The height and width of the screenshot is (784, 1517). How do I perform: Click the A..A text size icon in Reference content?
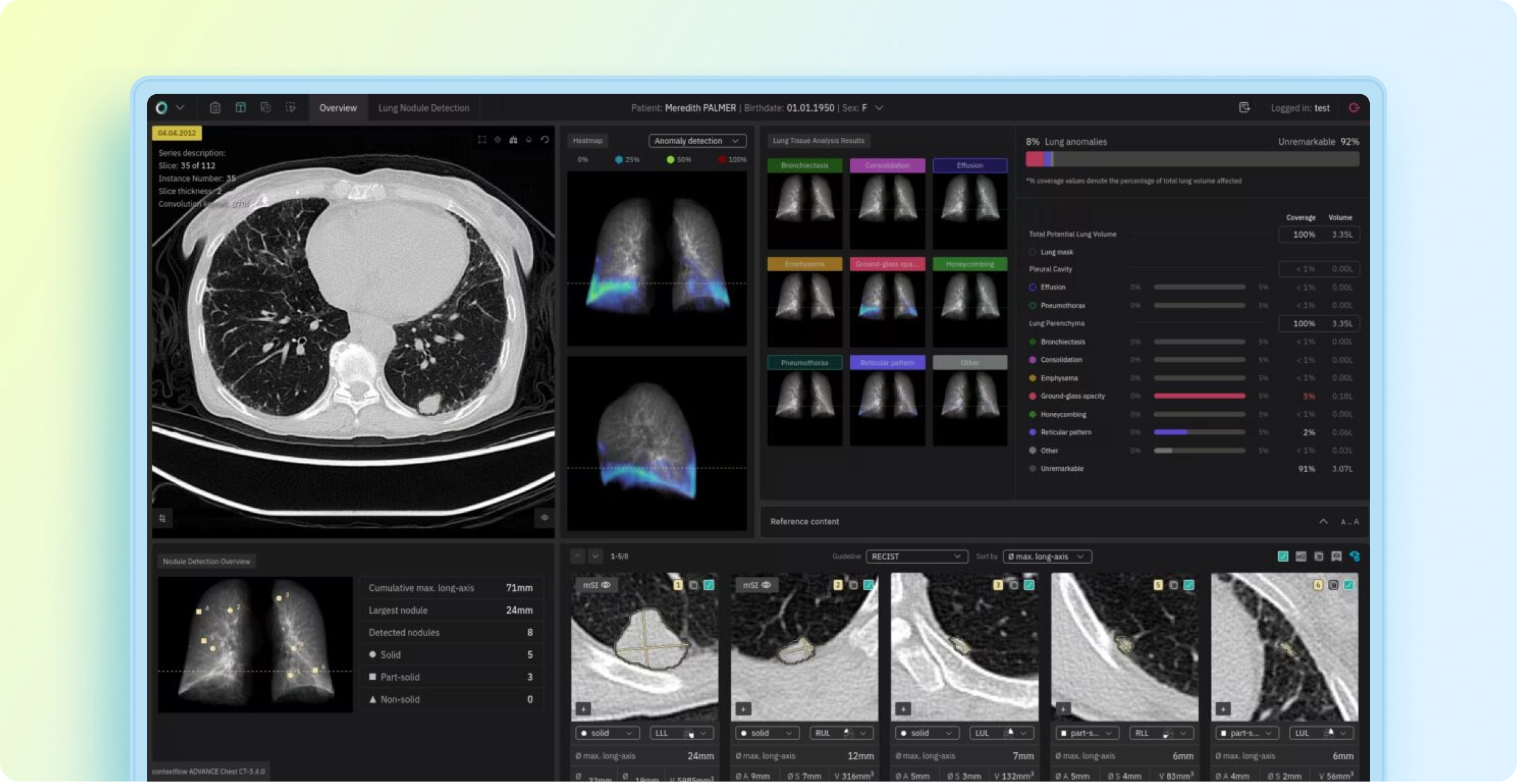(1350, 522)
